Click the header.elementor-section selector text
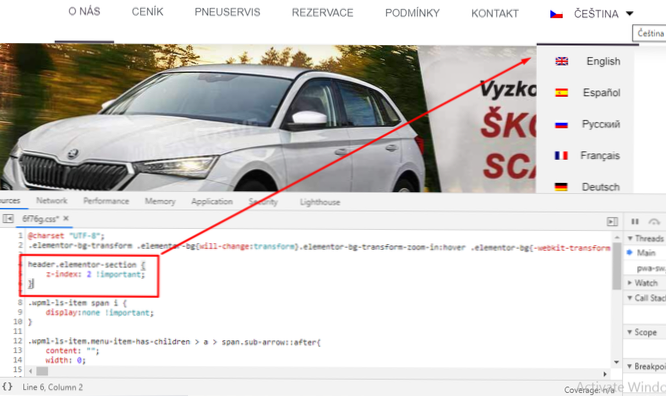 82,264
